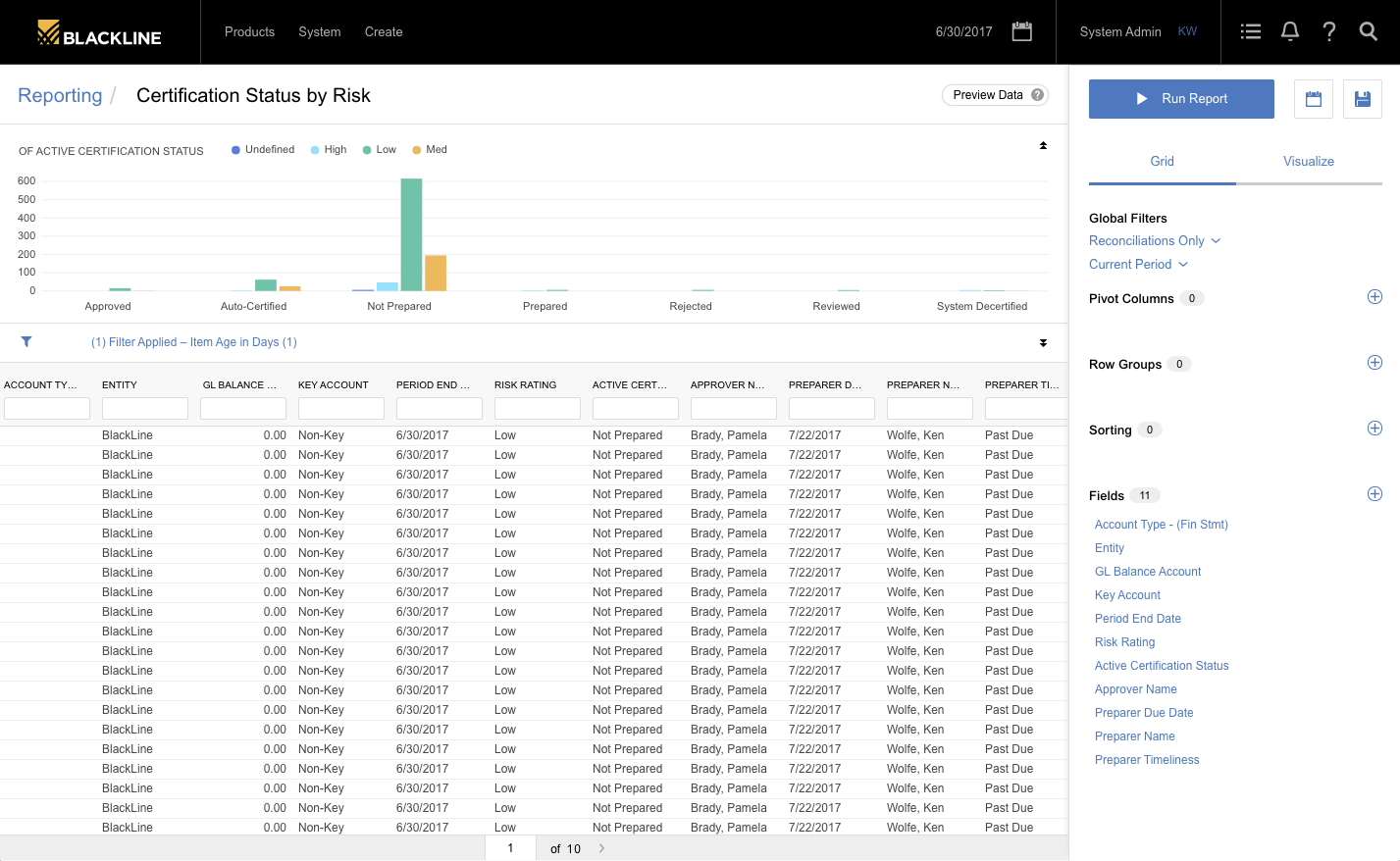Image resolution: width=1400 pixels, height=861 pixels.
Task: Open the search magnifier icon
Action: (1369, 31)
